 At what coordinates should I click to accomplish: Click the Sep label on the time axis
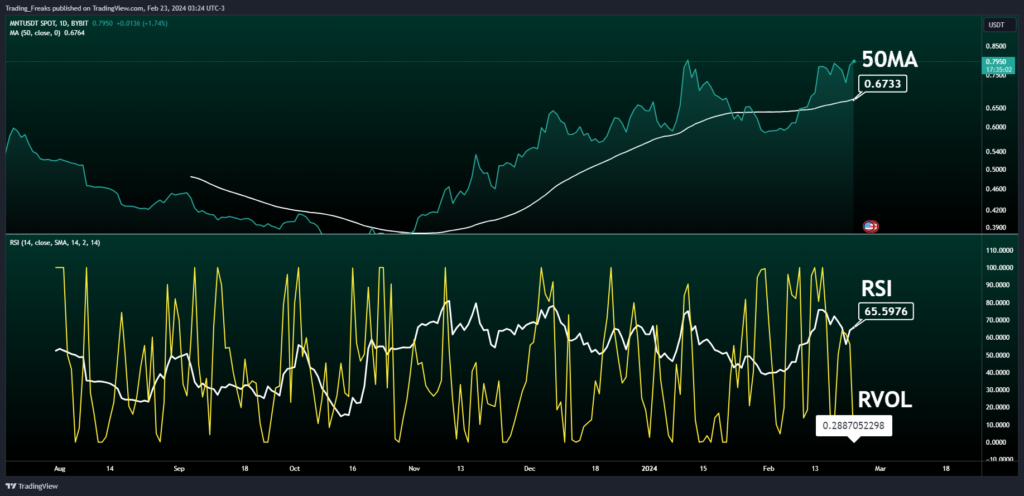click(180, 469)
